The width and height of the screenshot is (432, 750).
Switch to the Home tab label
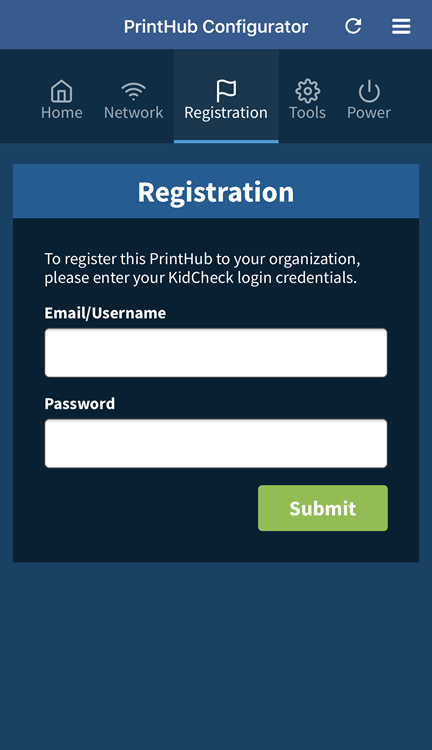click(x=62, y=112)
